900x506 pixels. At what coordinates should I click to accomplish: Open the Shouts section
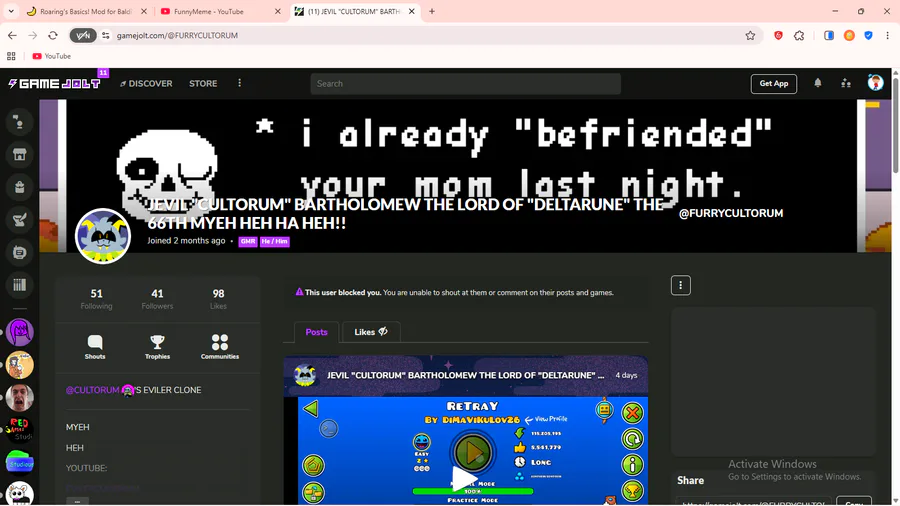(x=95, y=347)
